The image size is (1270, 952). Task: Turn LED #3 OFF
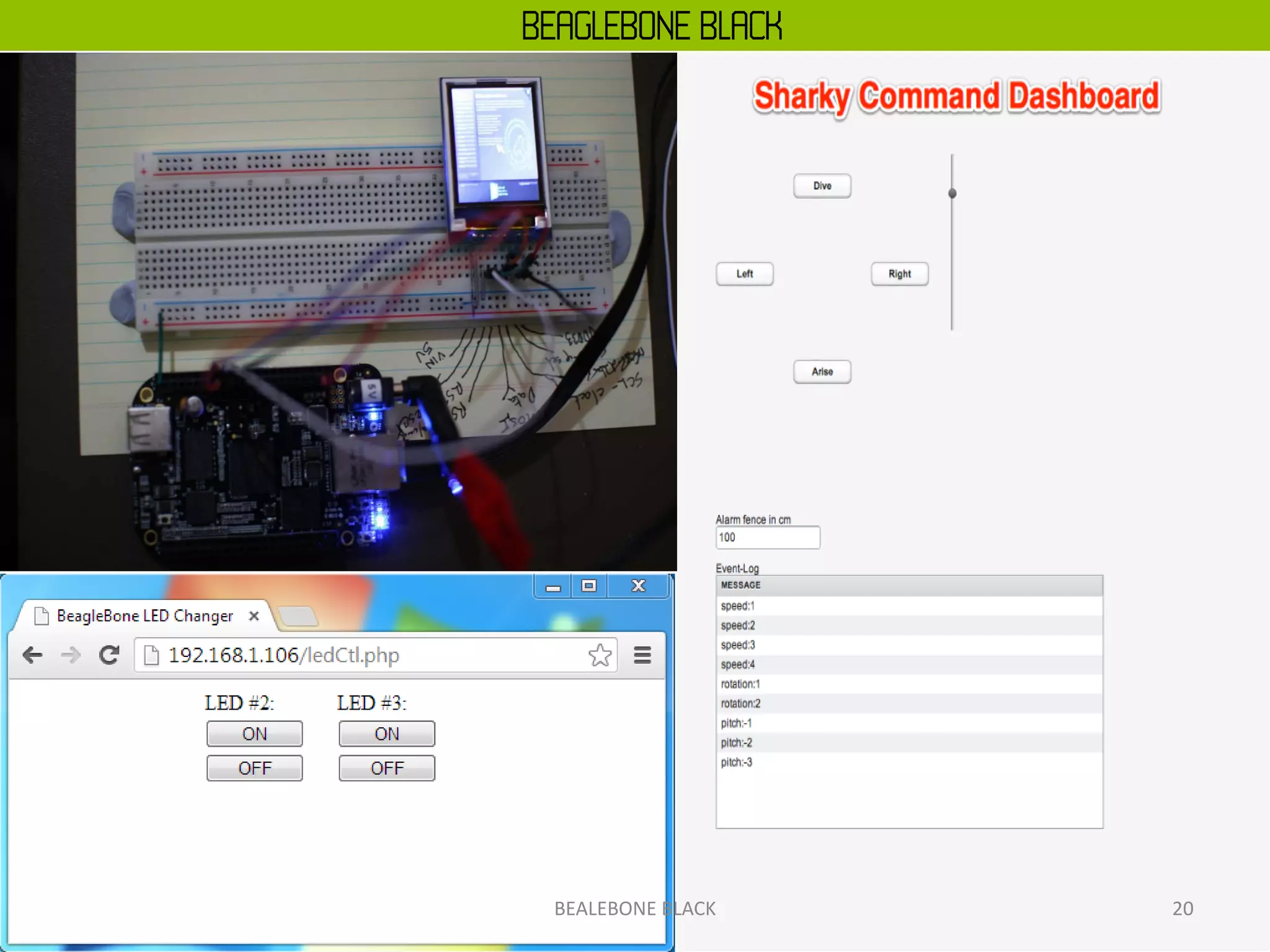click(x=387, y=769)
